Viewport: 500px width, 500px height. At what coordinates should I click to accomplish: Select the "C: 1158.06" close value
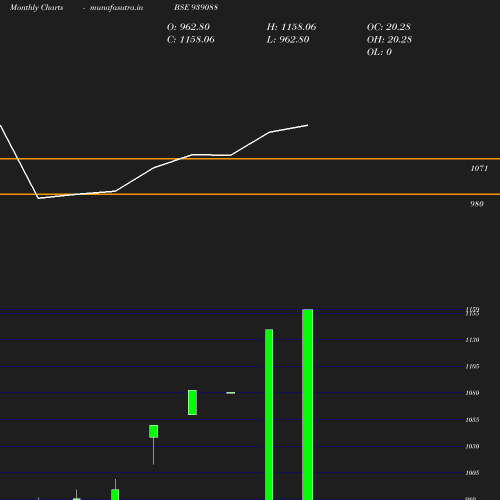click(x=191, y=40)
